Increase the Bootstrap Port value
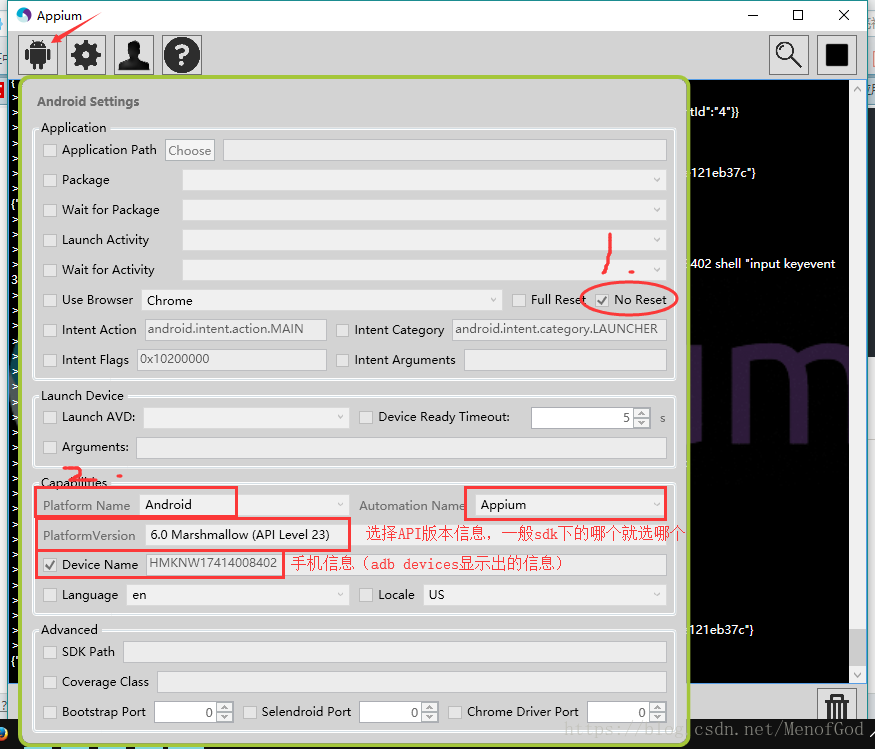 [225, 708]
